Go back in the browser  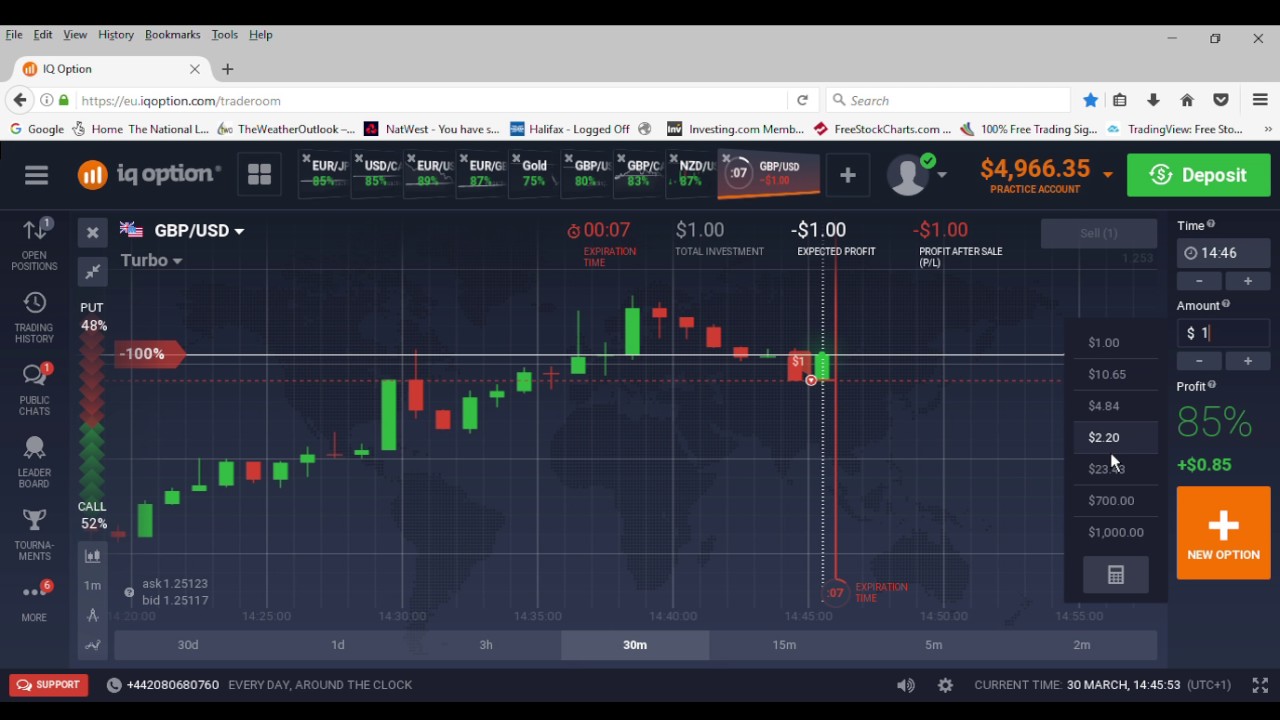point(20,100)
